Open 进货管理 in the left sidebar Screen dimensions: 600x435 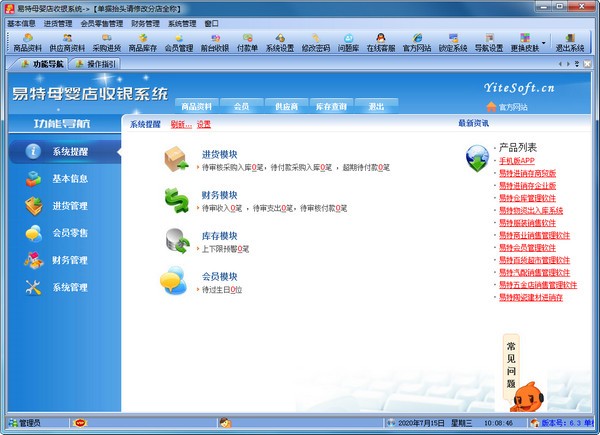[57, 206]
